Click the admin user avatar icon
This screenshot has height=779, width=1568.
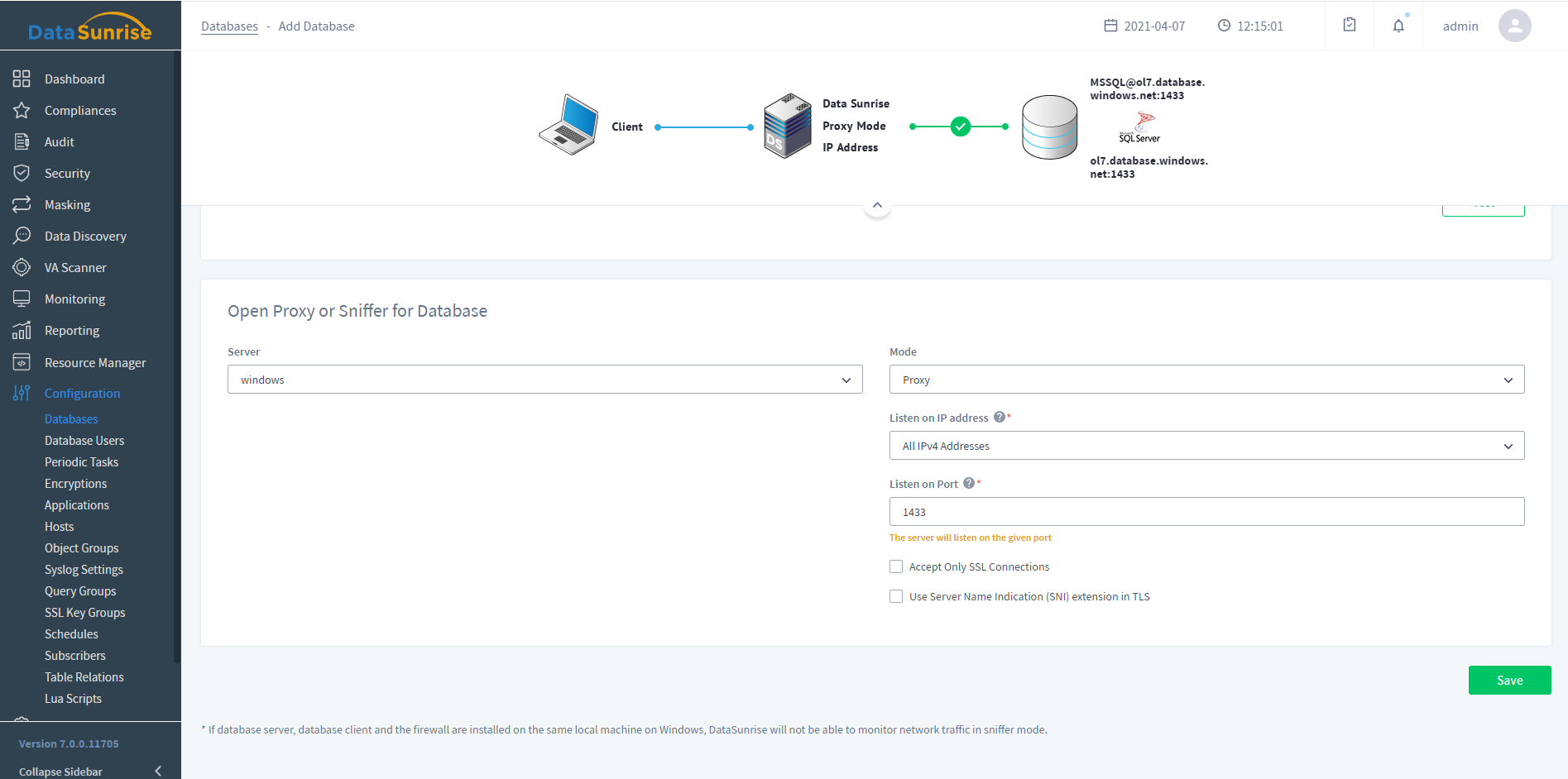1514,26
